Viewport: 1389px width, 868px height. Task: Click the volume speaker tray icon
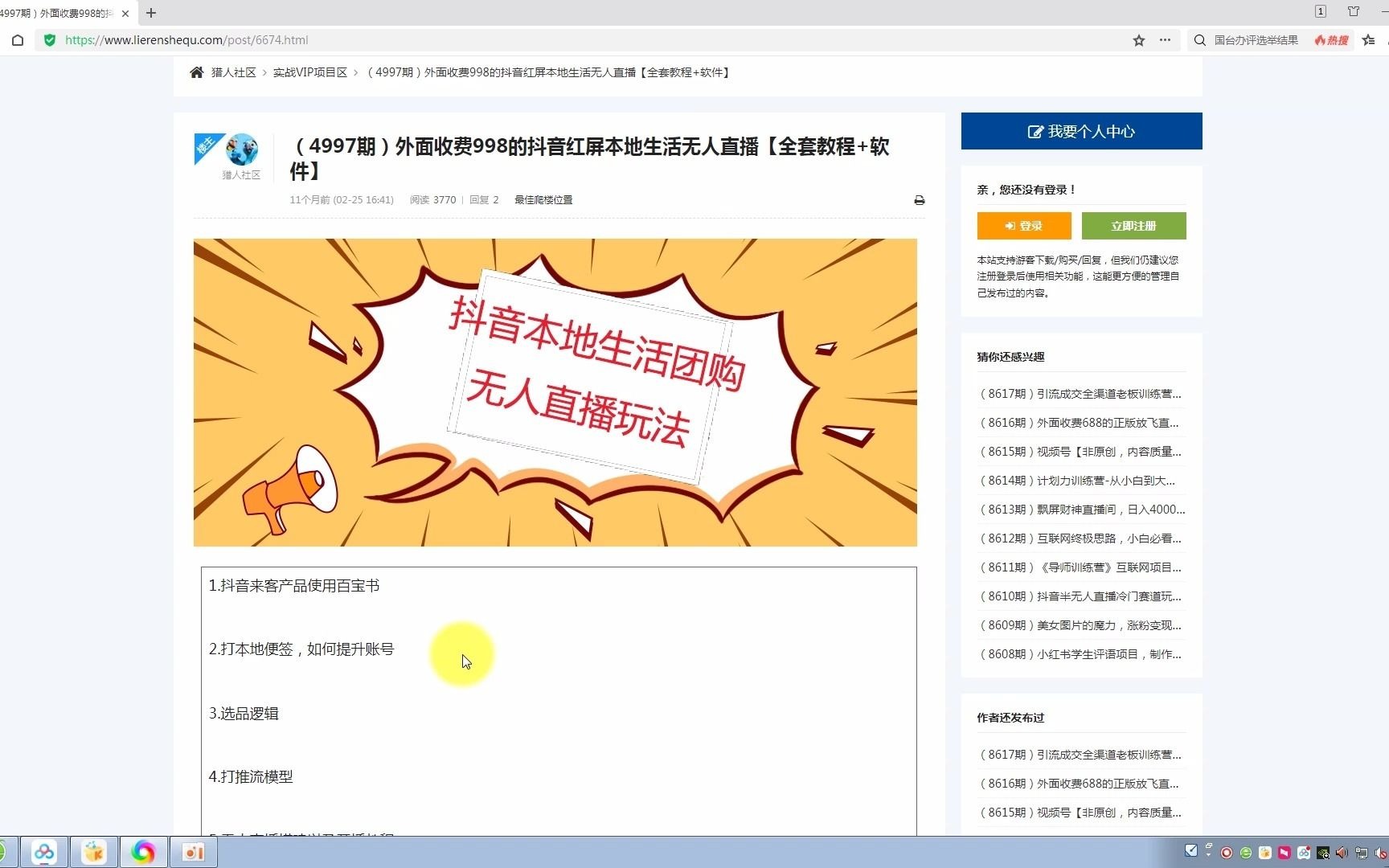coord(1342,853)
